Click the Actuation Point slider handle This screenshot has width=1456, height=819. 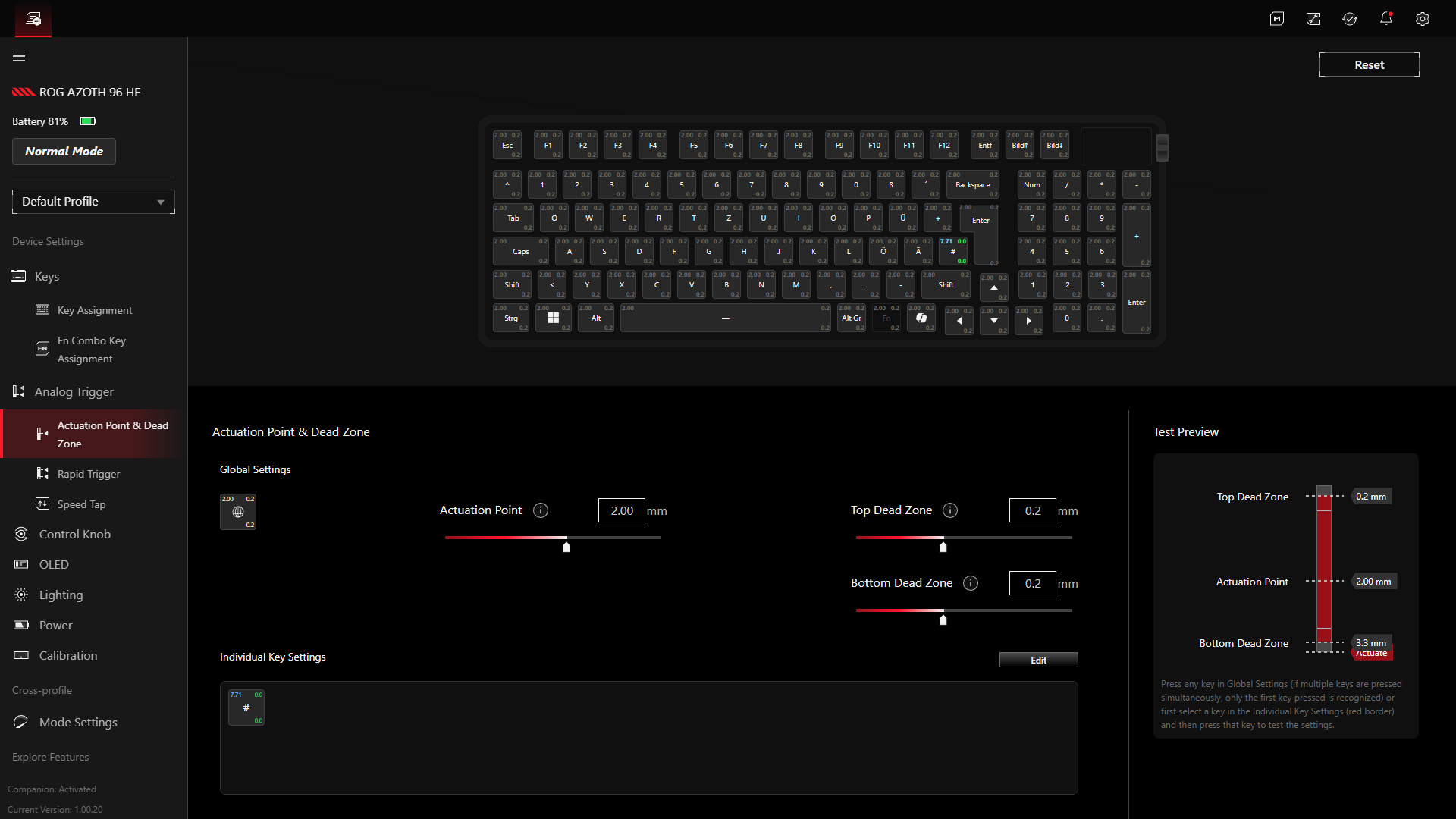click(566, 547)
